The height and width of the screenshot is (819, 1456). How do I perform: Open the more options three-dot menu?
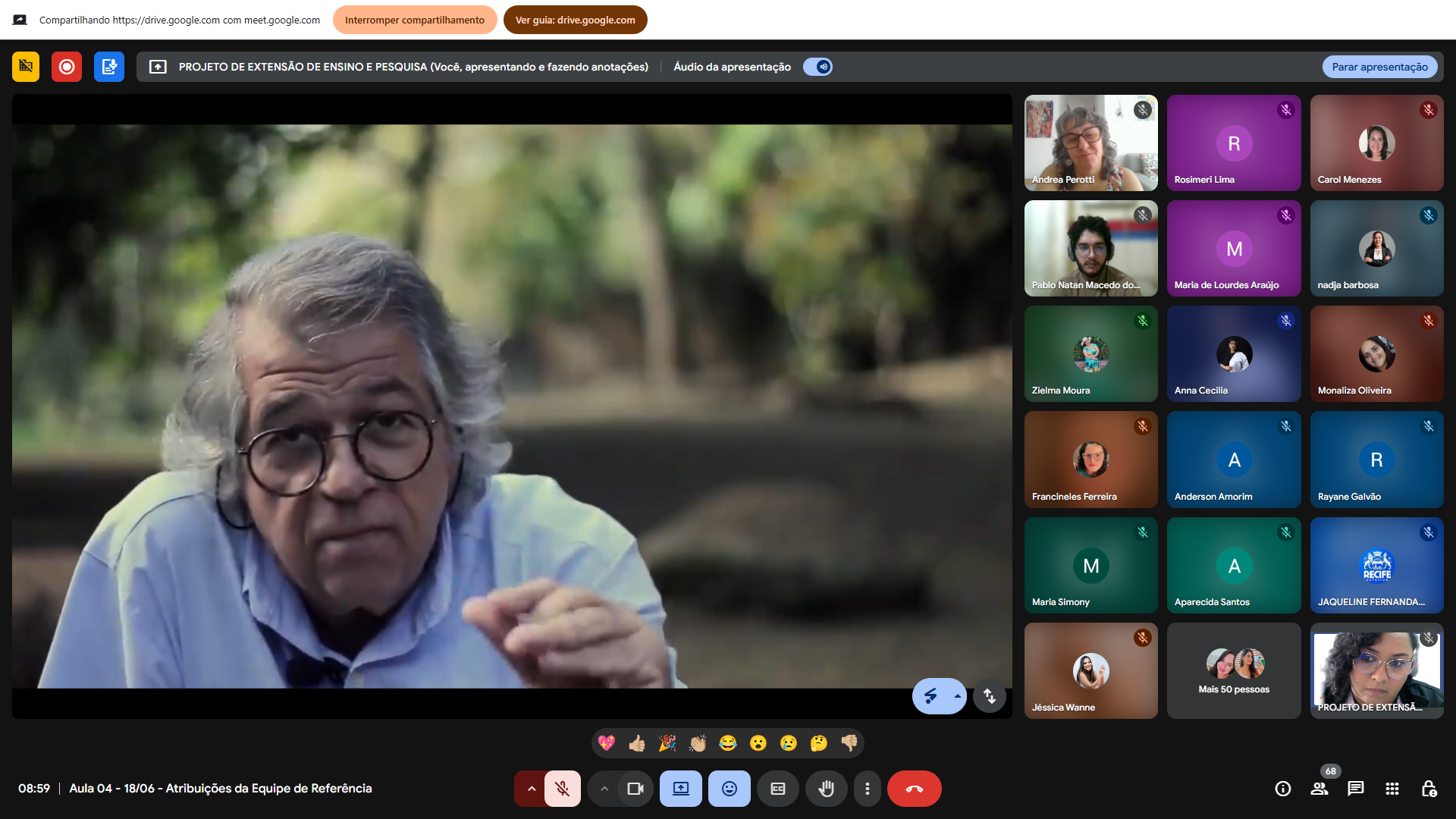tap(867, 789)
